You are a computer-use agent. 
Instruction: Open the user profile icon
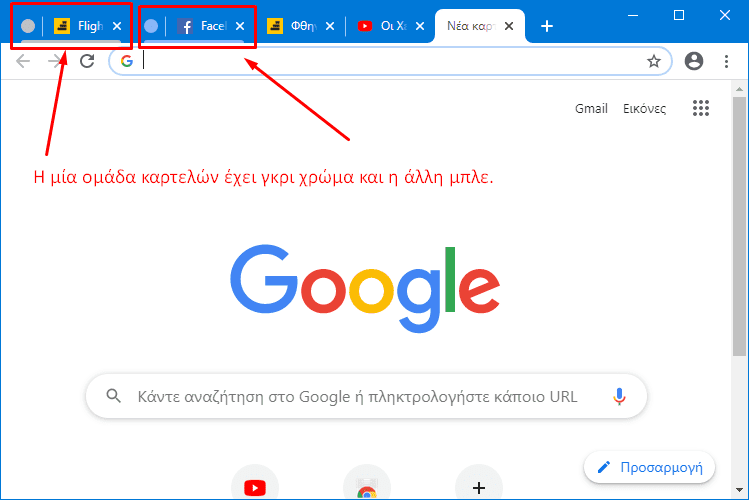(x=694, y=61)
